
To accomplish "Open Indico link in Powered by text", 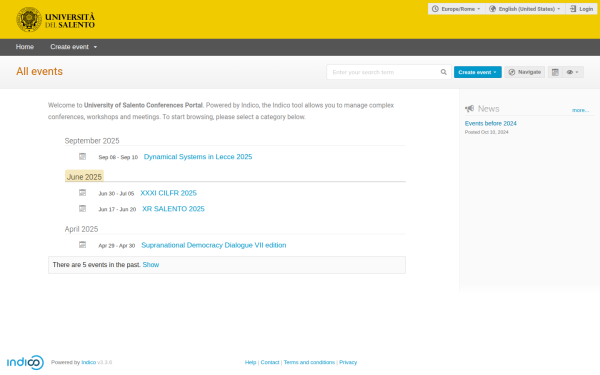I will 89,362.
